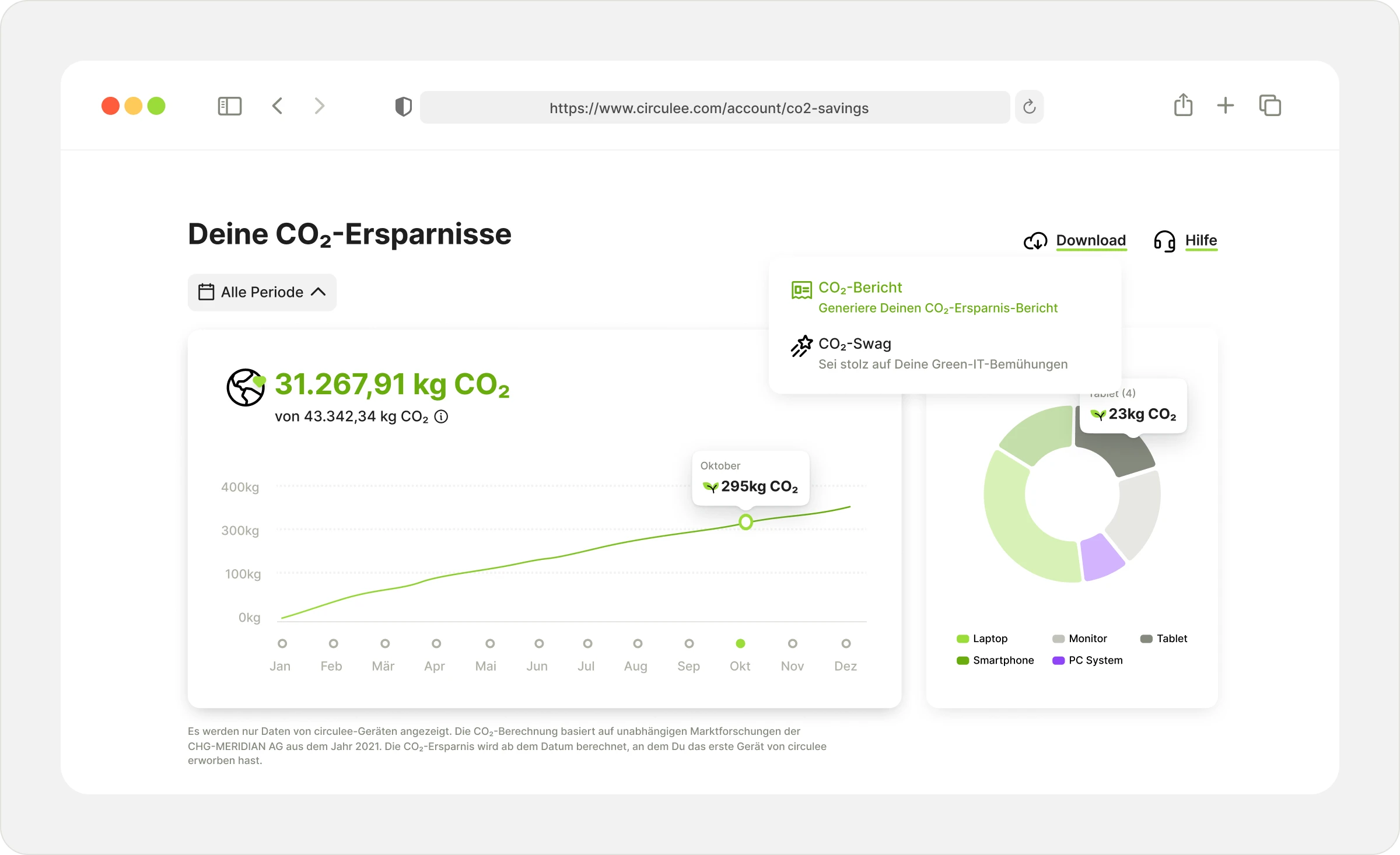
Task: Select the Okt month radio dot
Action: pos(740,643)
